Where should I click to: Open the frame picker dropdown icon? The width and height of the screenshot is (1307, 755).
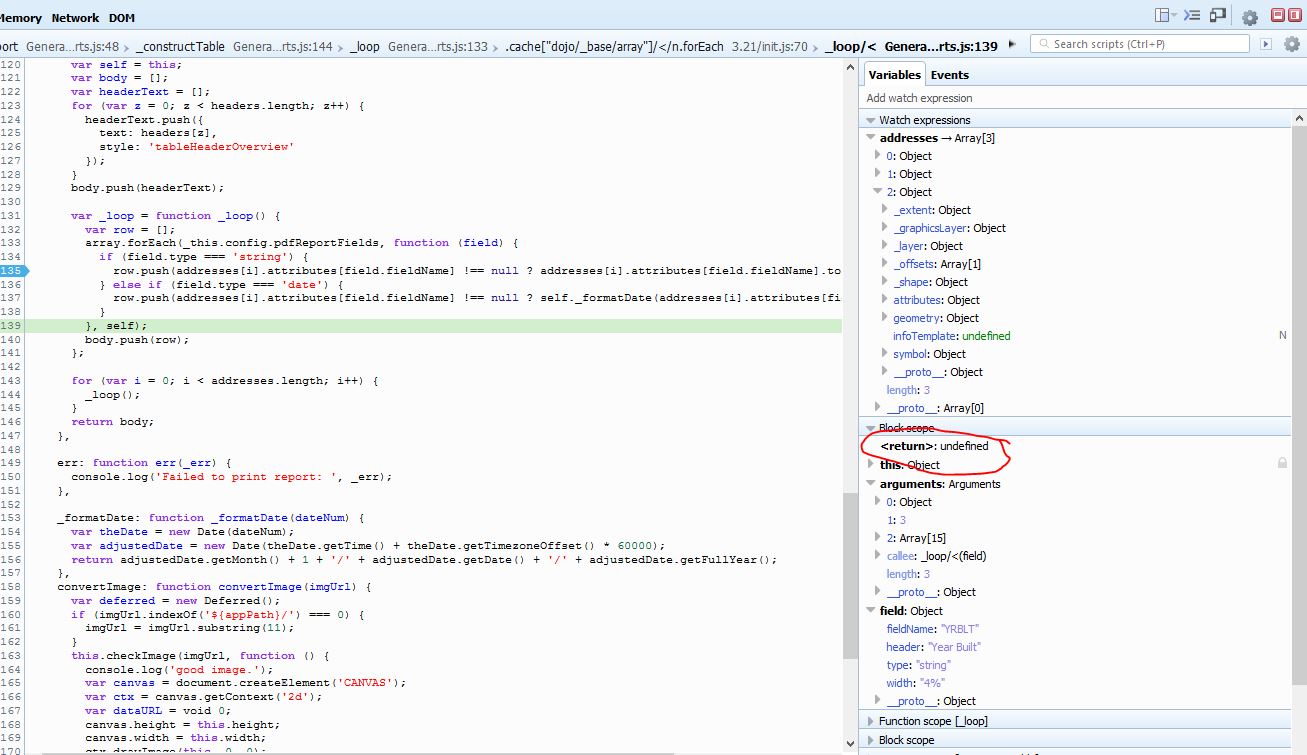1166,16
